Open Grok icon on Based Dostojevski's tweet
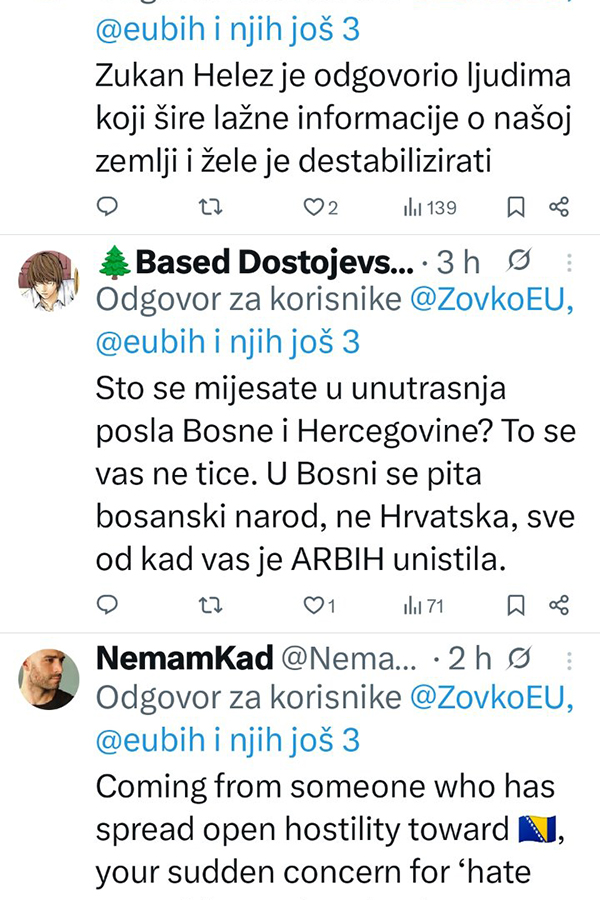600x900 pixels. pos(519,263)
